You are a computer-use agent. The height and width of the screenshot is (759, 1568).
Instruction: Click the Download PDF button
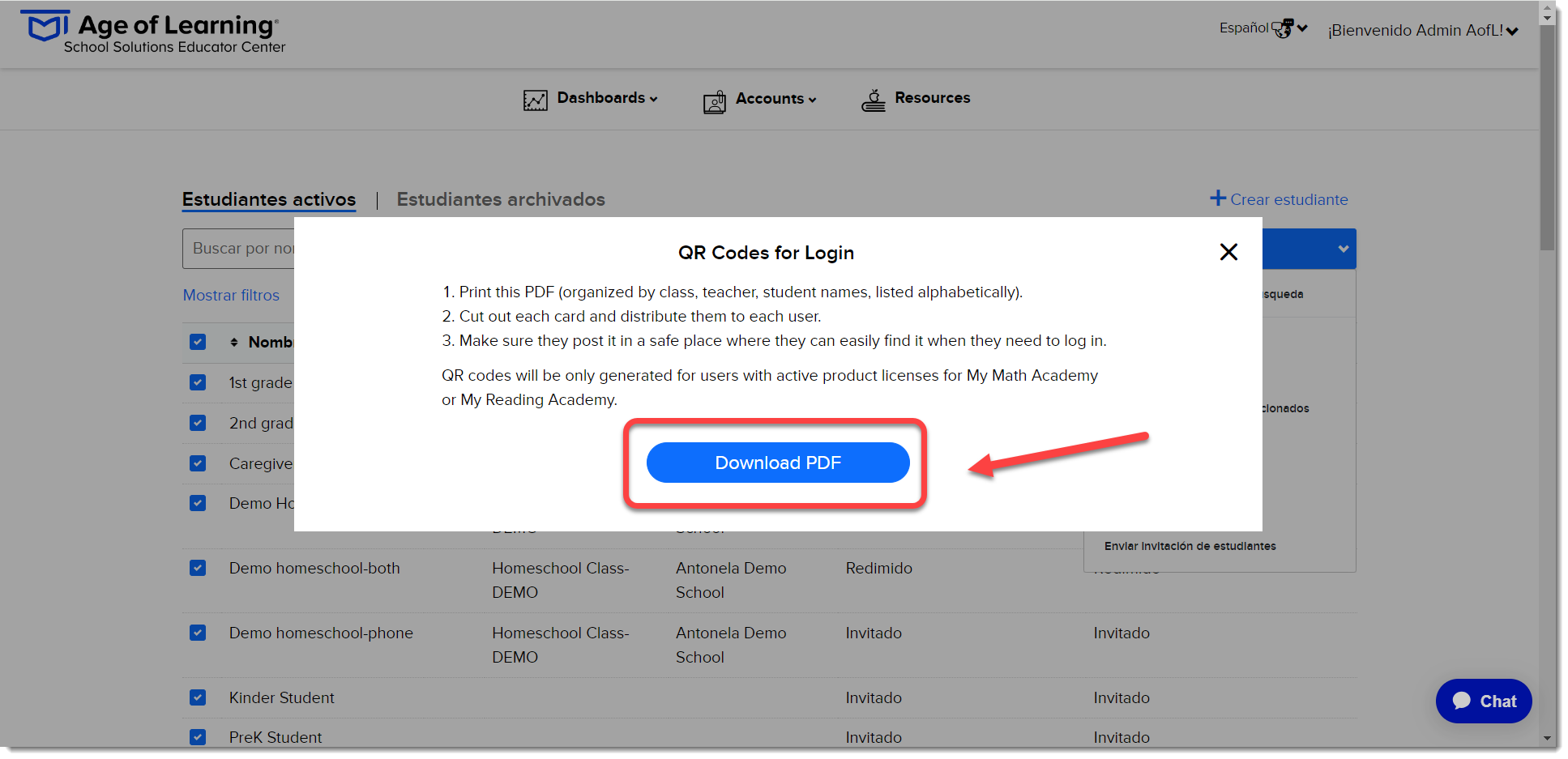pos(778,463)
